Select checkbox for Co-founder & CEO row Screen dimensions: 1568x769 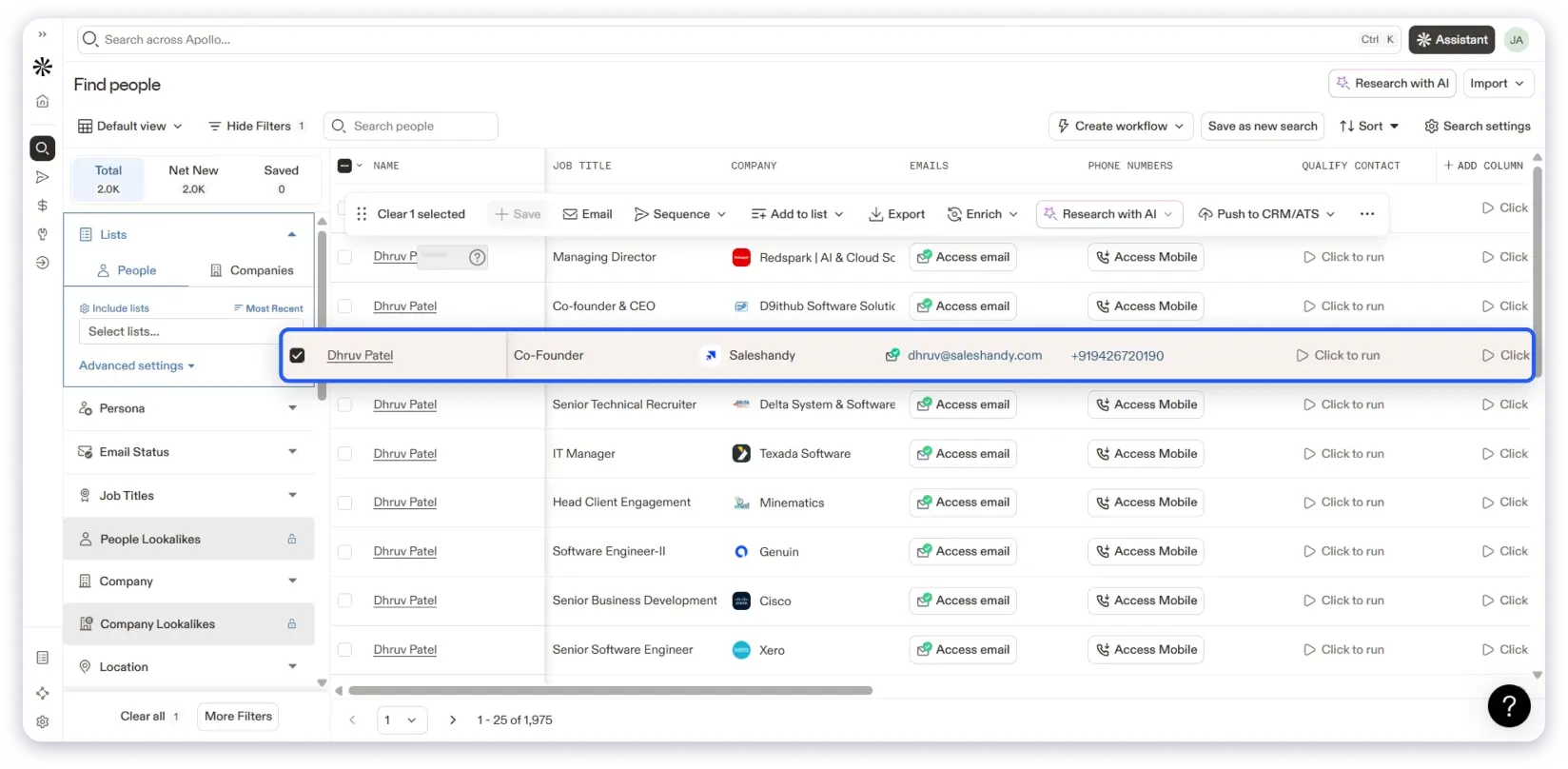344,306
